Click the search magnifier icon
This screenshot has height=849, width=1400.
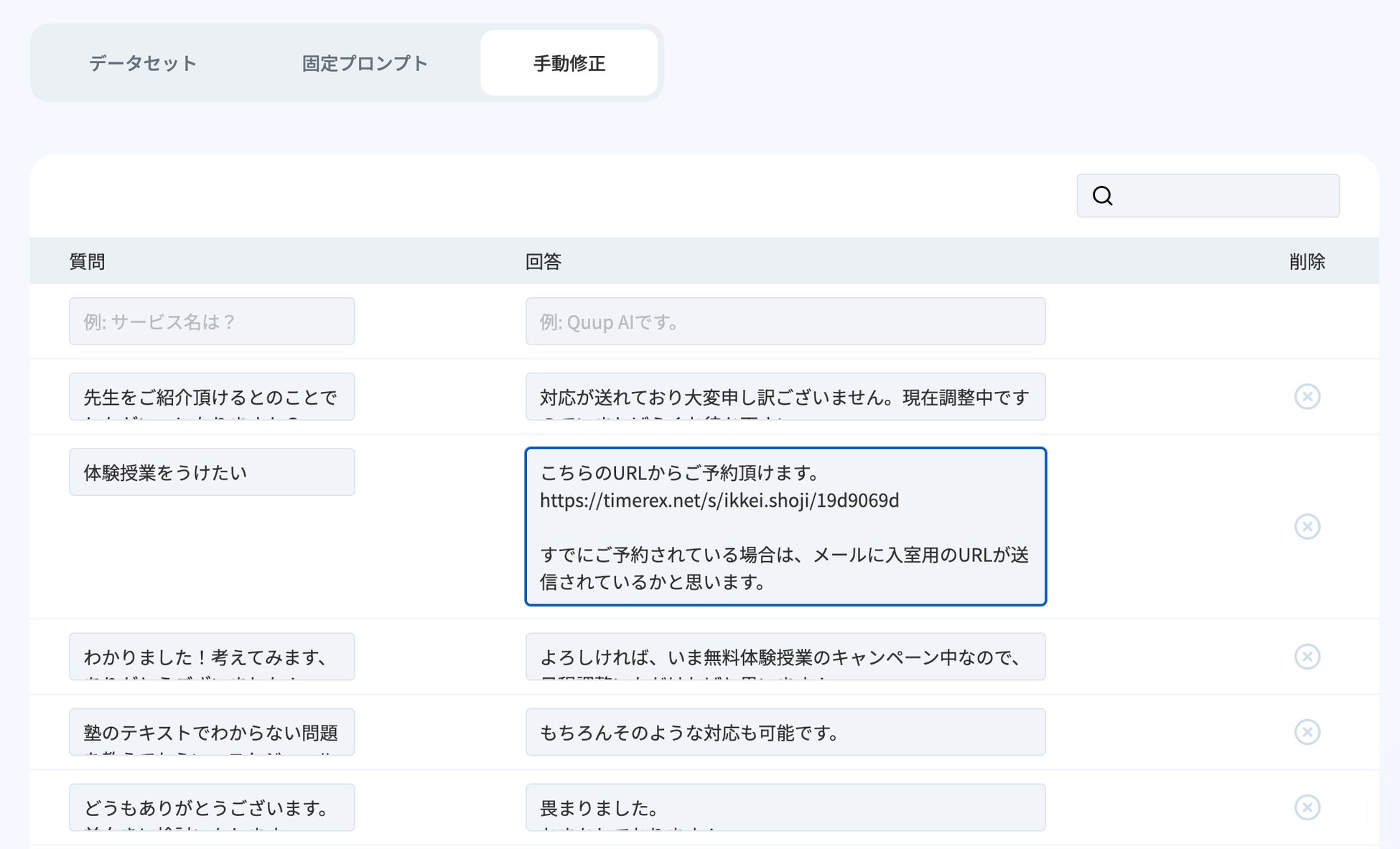click(1102, 195)
